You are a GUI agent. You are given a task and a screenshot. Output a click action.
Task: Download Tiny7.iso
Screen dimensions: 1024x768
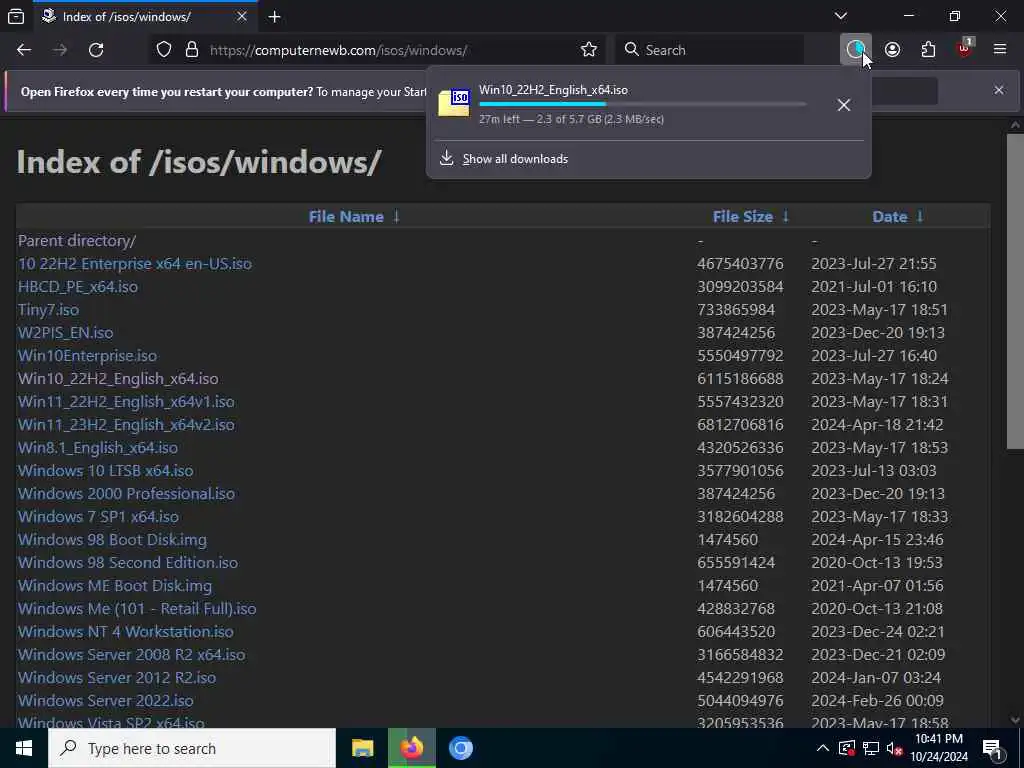coord(48,309)
